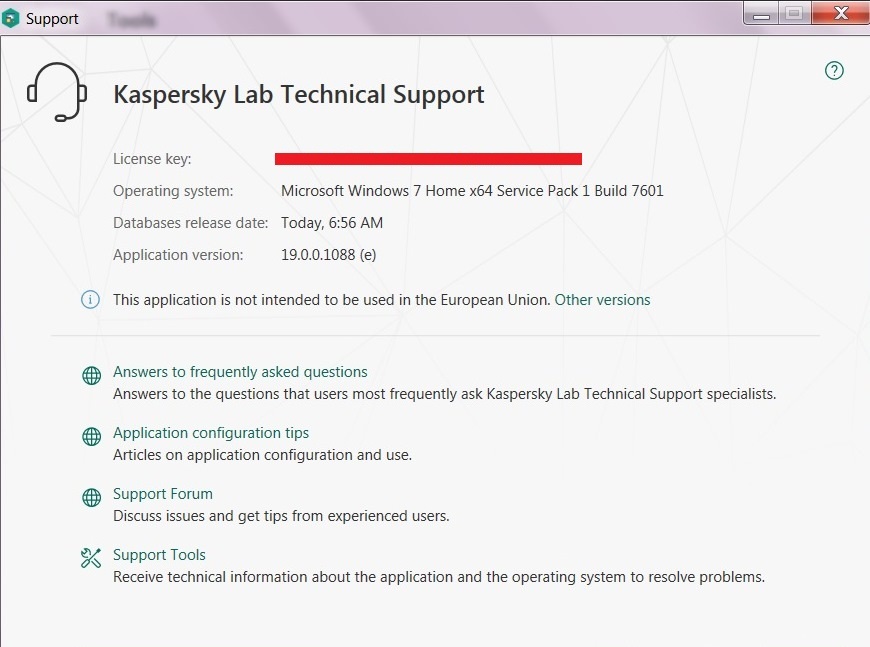Click the redacted license key bar
The height and width of the screenshot is (647, 870).
428,158
